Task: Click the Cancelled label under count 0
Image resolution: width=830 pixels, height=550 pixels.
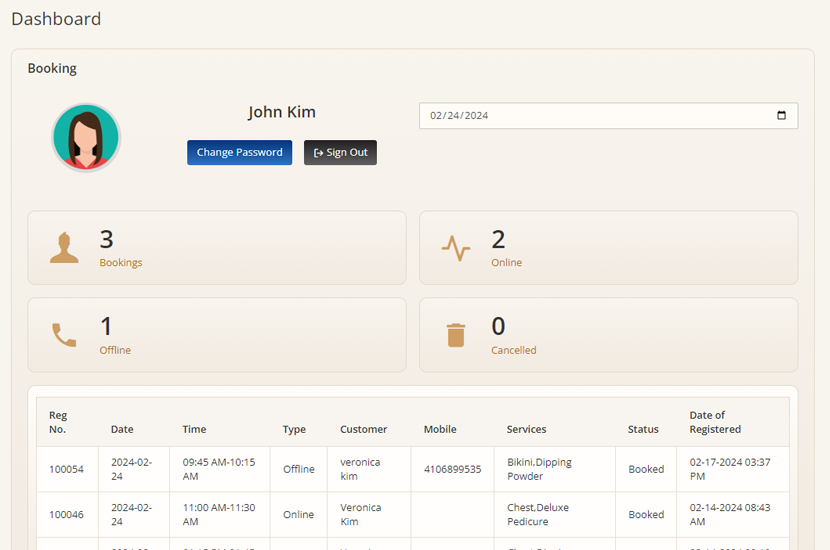Action: click(513, 351)
